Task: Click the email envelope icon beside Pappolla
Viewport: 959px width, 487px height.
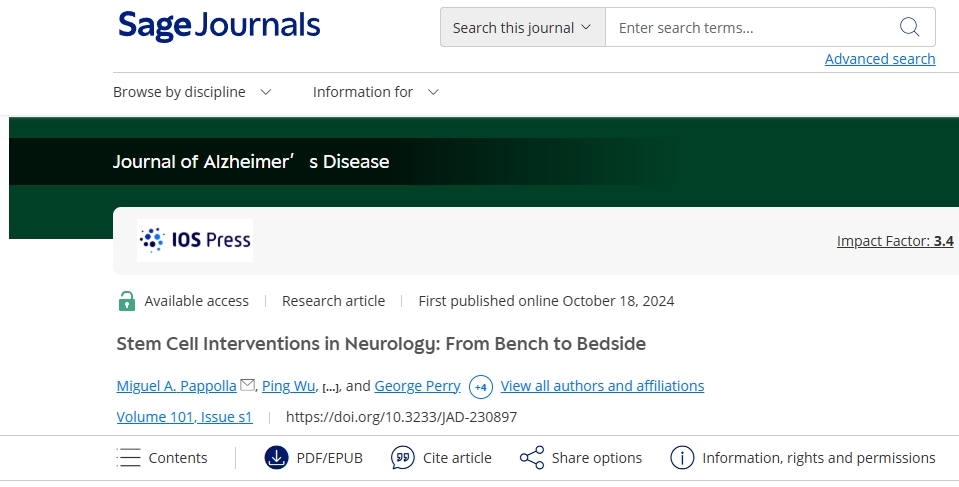Action: (248, 385)
